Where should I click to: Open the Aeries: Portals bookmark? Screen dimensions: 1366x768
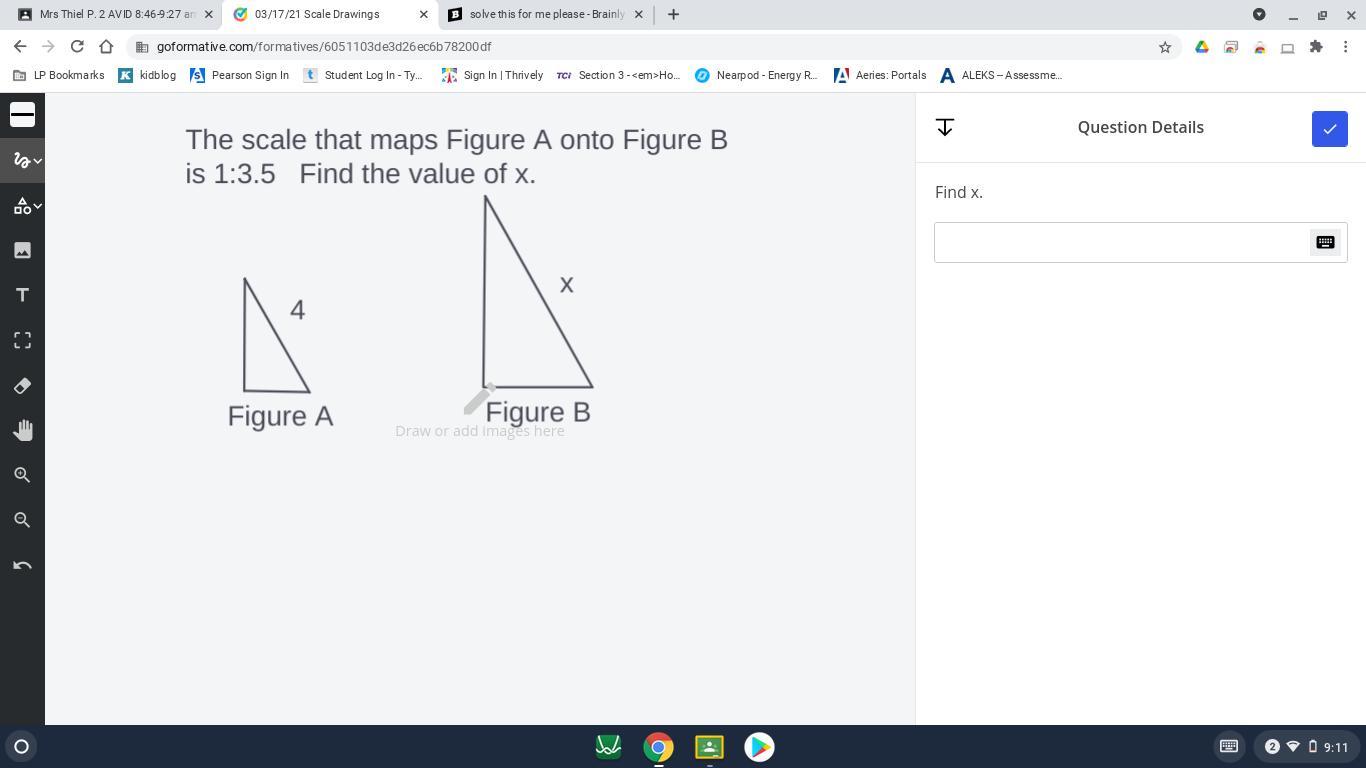click(880, 75)
